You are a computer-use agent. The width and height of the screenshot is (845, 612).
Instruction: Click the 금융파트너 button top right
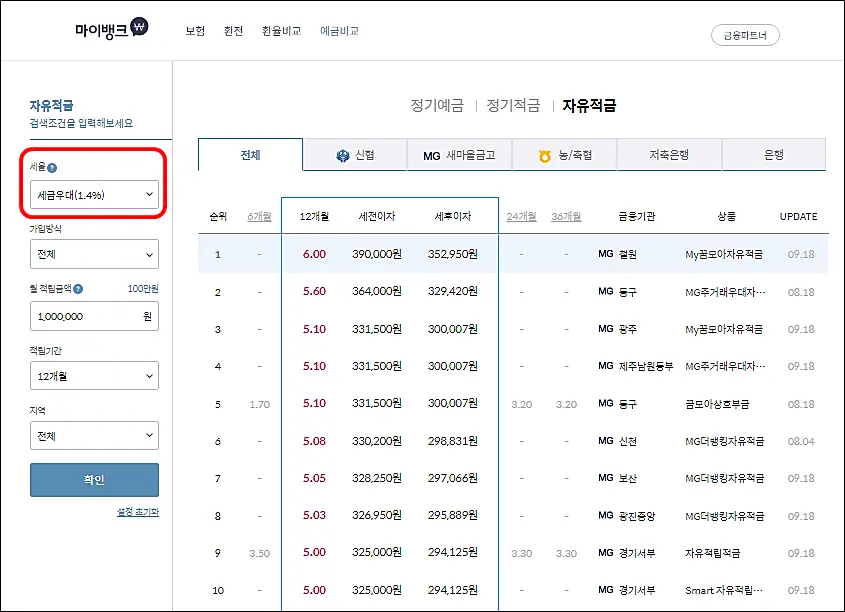click(x=745, y=34)
